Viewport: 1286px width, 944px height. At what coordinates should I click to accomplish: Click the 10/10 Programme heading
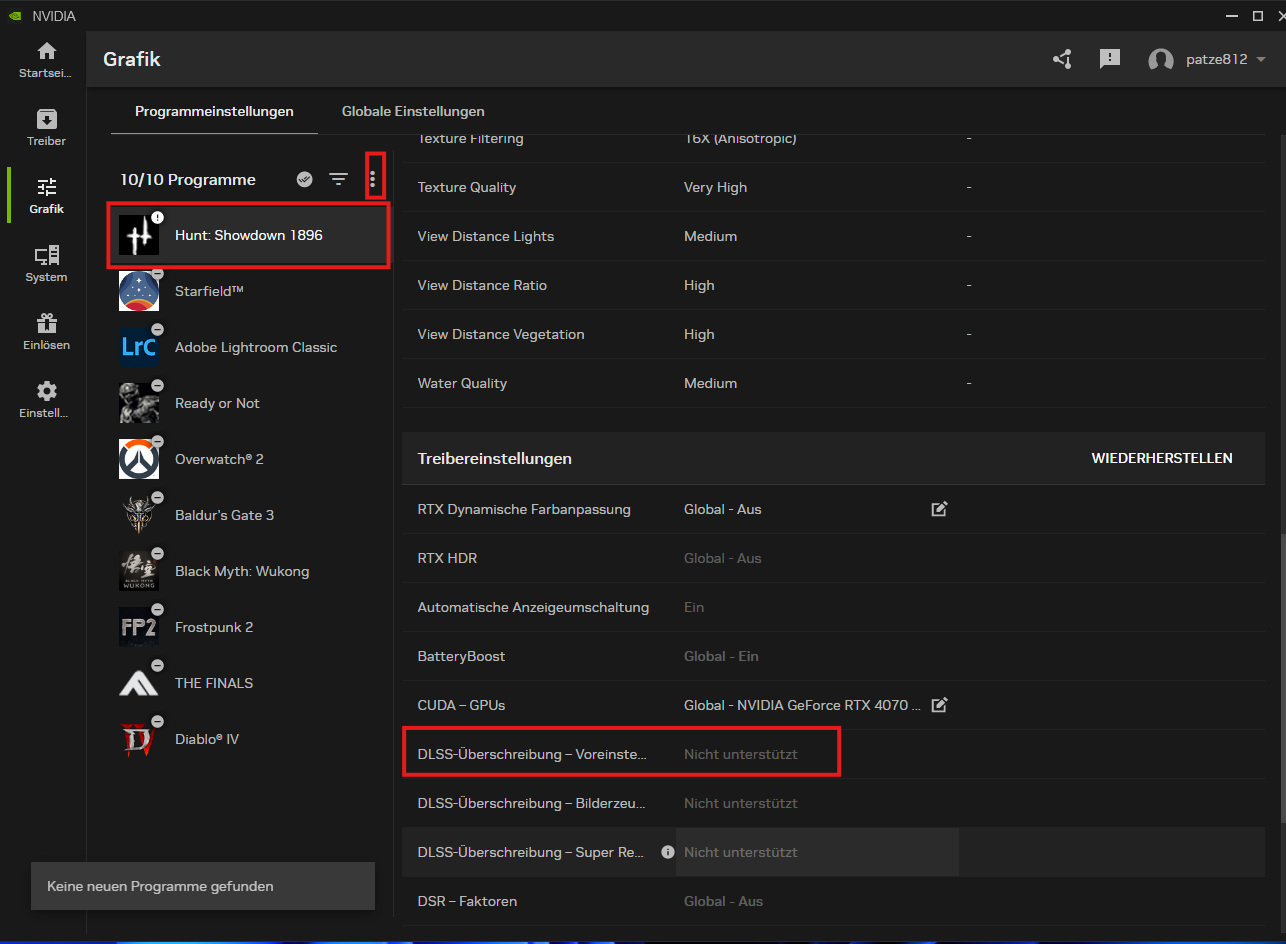[188, 180]
